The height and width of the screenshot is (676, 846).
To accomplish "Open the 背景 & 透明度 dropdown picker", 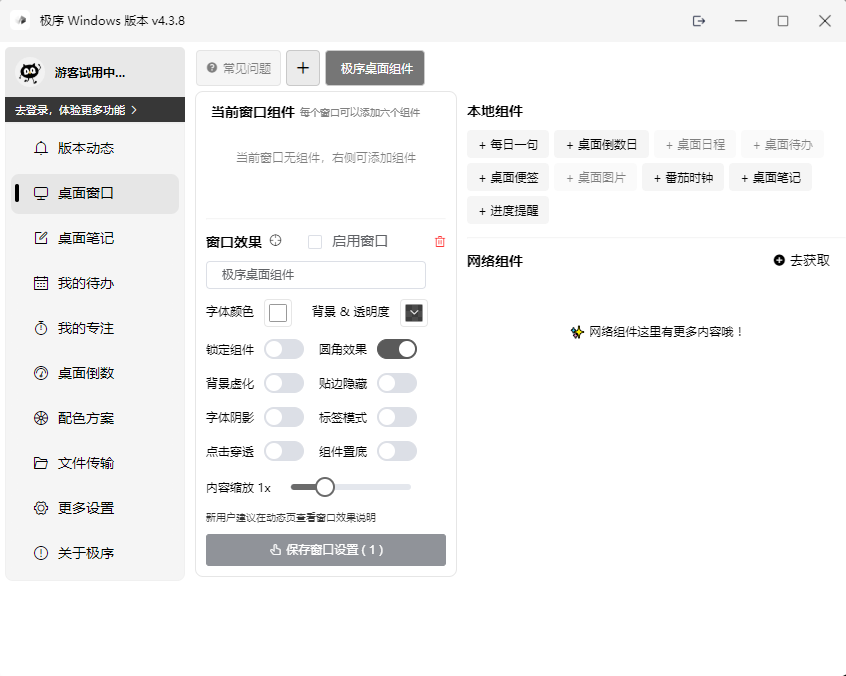I will pyautogui.click(x=414, y=313).
